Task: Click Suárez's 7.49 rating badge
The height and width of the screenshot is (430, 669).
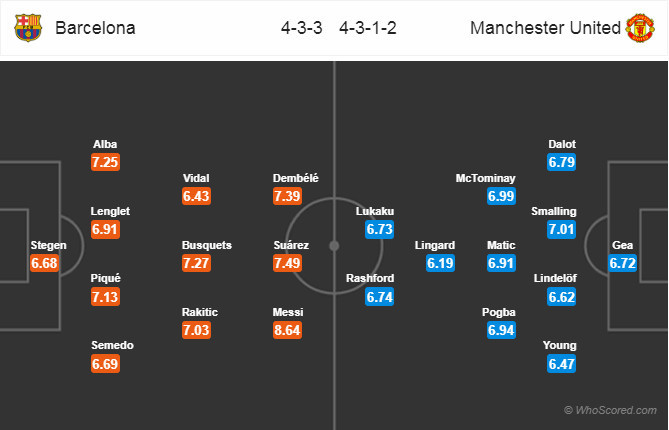Action: tap(288, 263)
